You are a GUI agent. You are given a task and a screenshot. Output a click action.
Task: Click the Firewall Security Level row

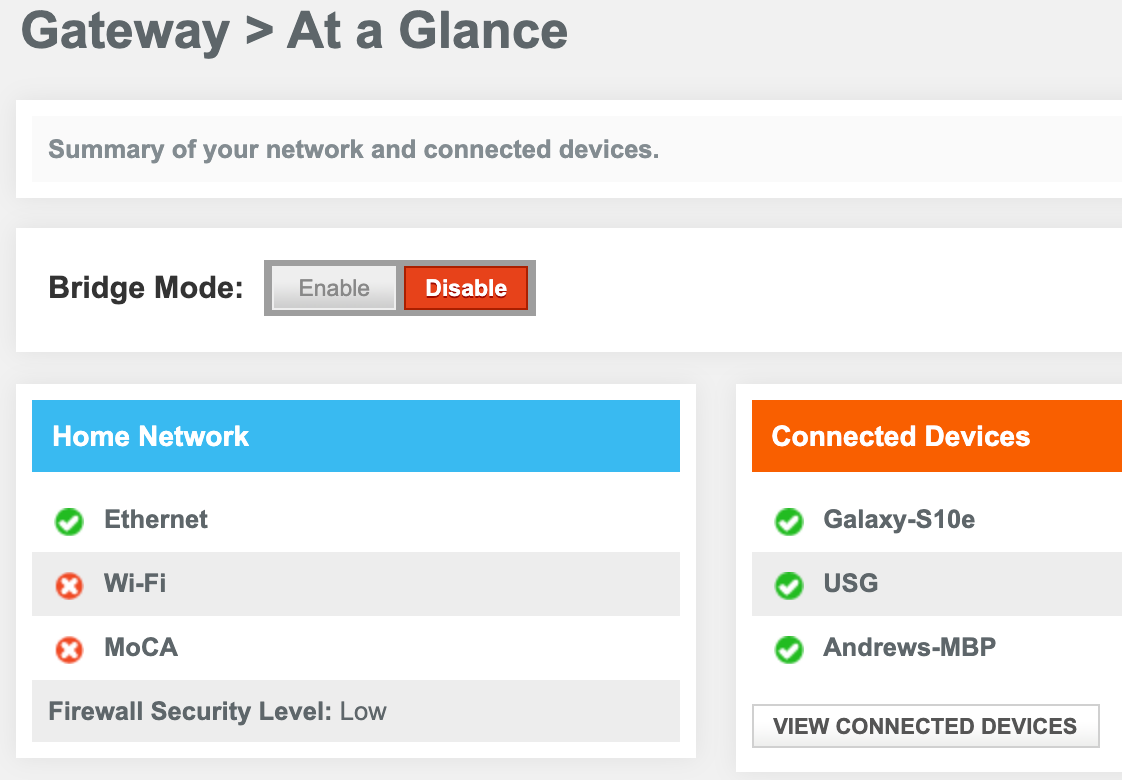(x=217, y=712)
